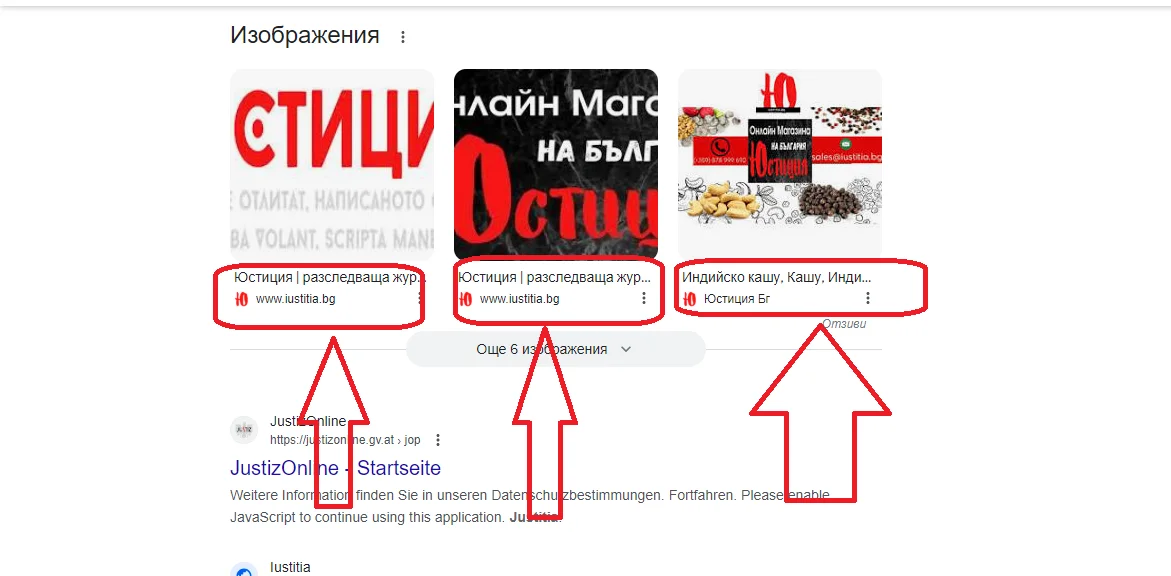Image resolution: width=1171 pixels, height=576 pixels.
Task: Open three-dot menu next to justizonline URL
Action: point(438,439)
